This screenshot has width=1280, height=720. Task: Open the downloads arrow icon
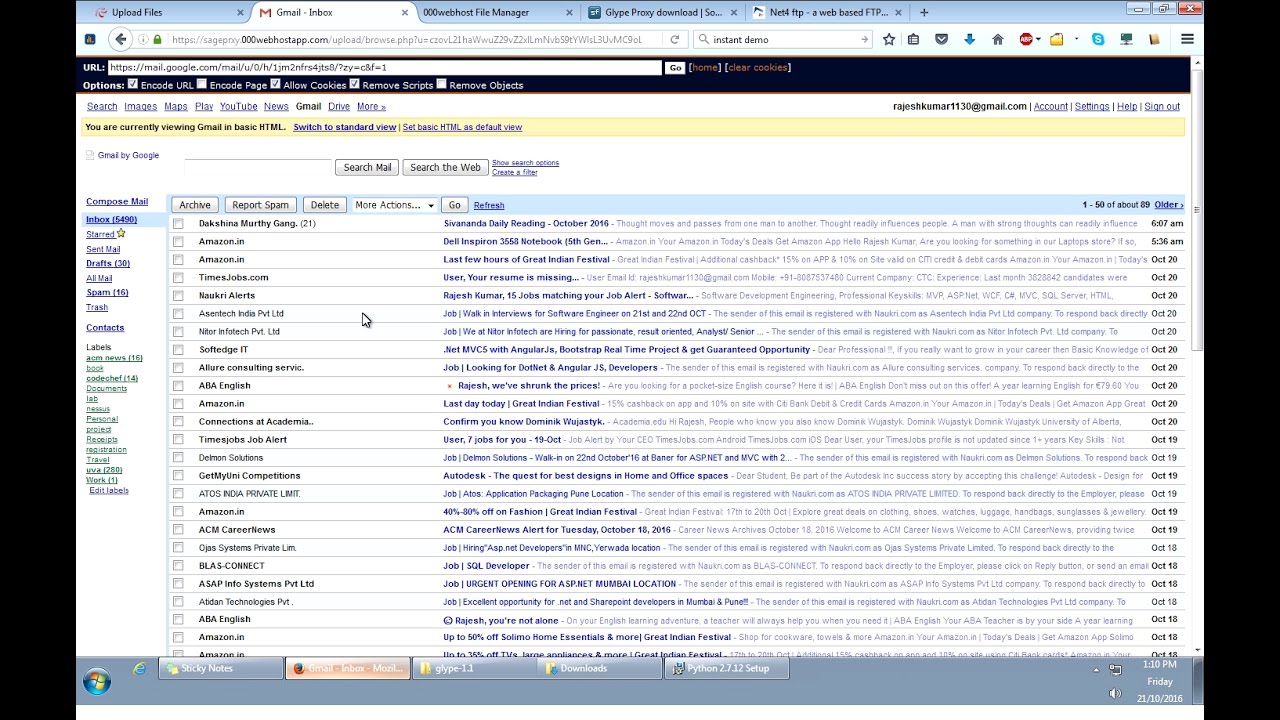point(969,39)
